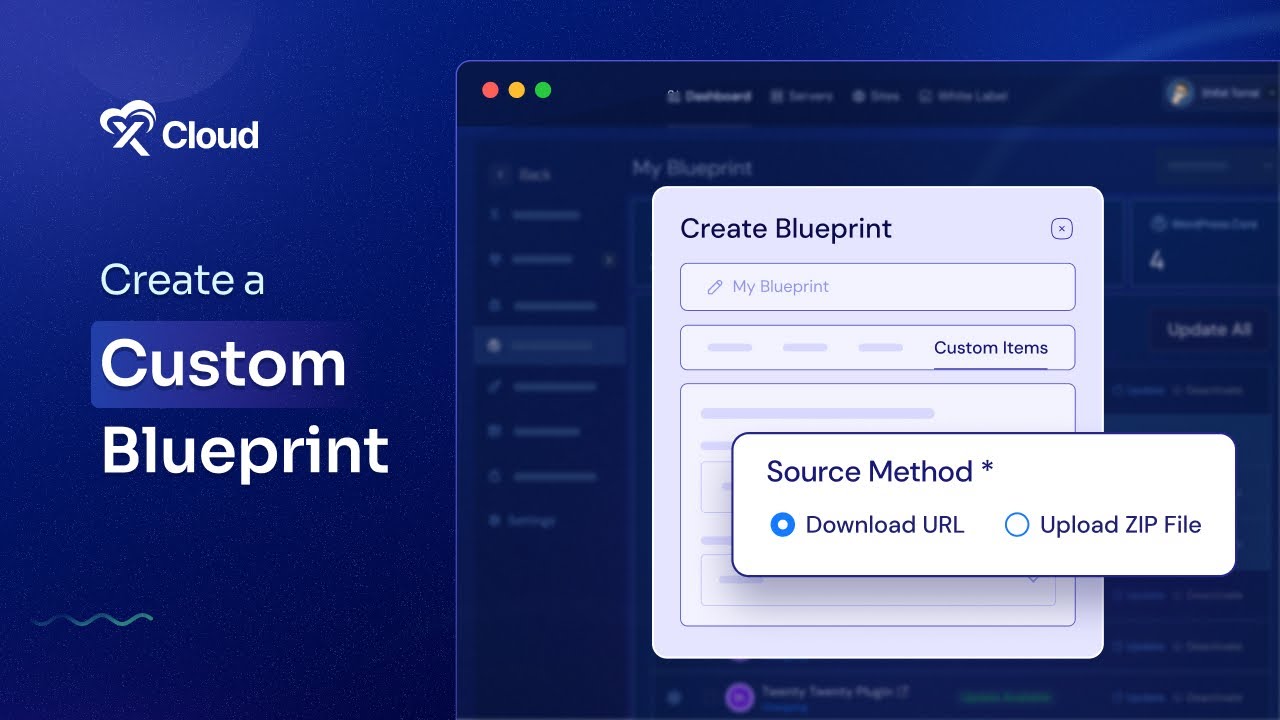Open the Servers navigation item
1280x720 pixels.
point(802,97)
